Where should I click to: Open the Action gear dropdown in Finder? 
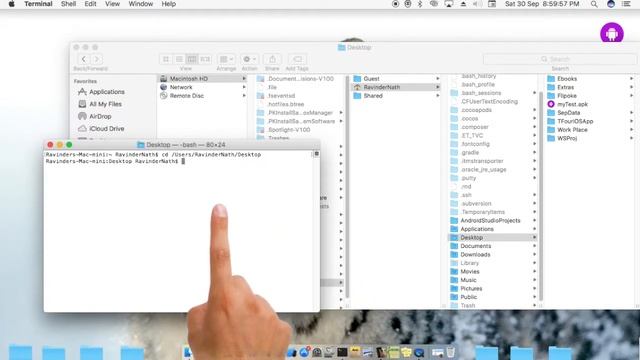[x=249, y=59]
